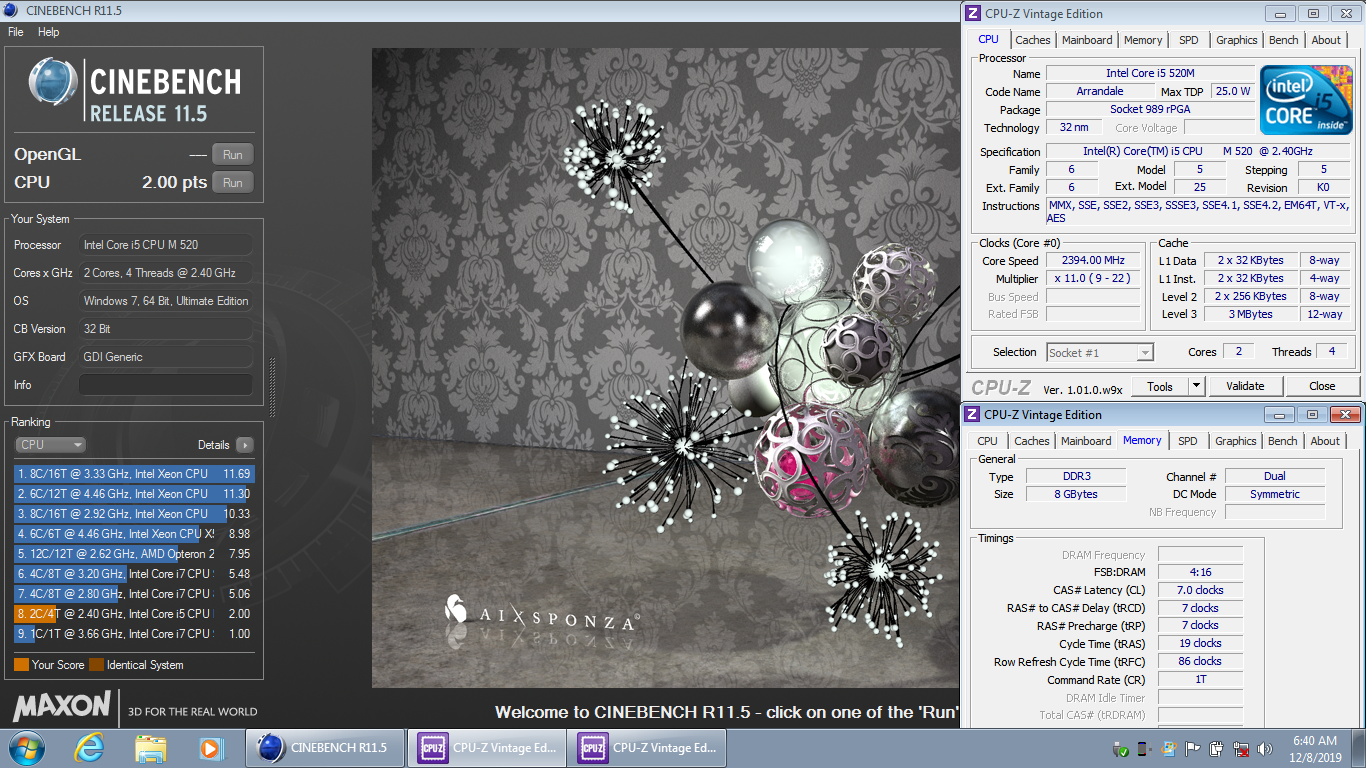This screenshot has height=768, width=1366.
Task: Select ranking row 2. 6C/12T @ 4.46 GHz
Action: pos(134,494)
